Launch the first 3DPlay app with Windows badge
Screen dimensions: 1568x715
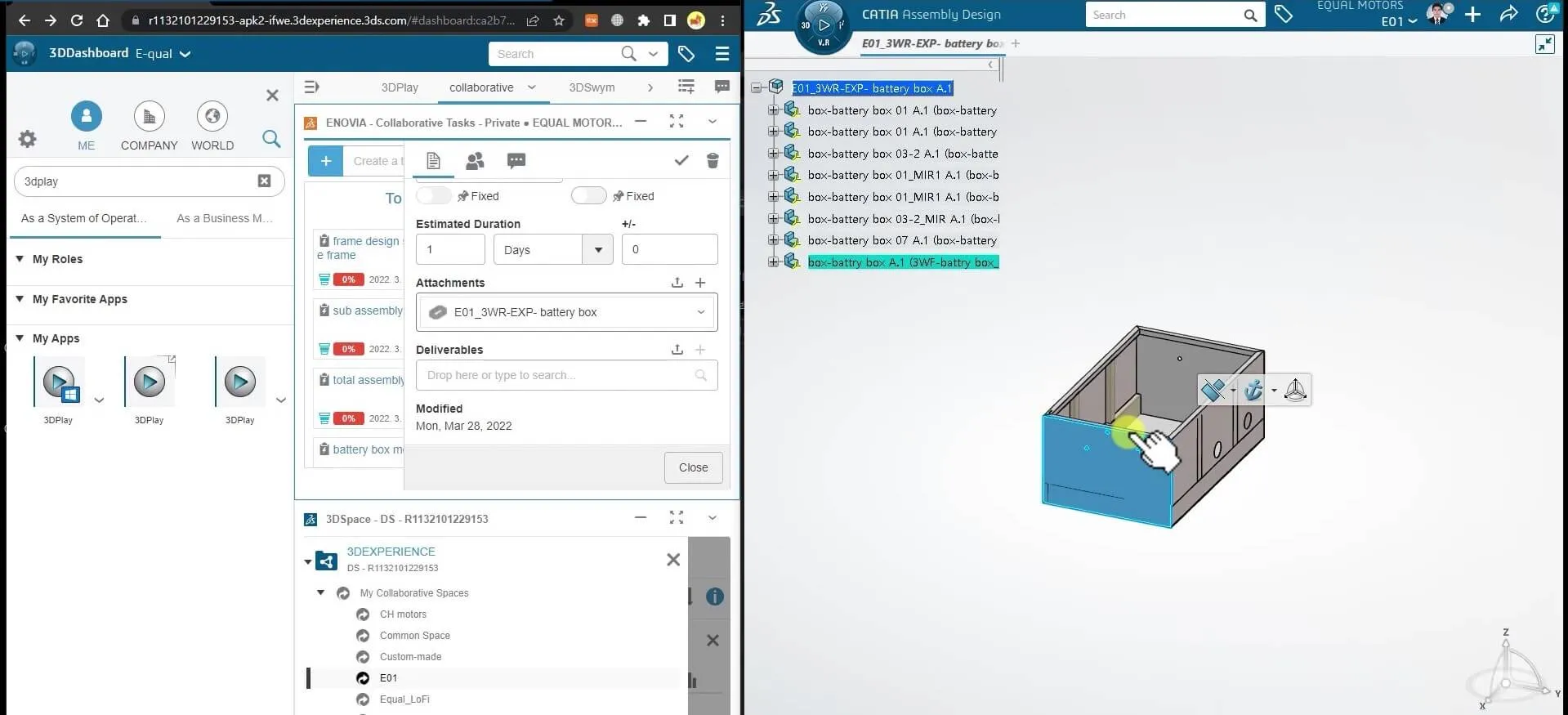[59, 382]
